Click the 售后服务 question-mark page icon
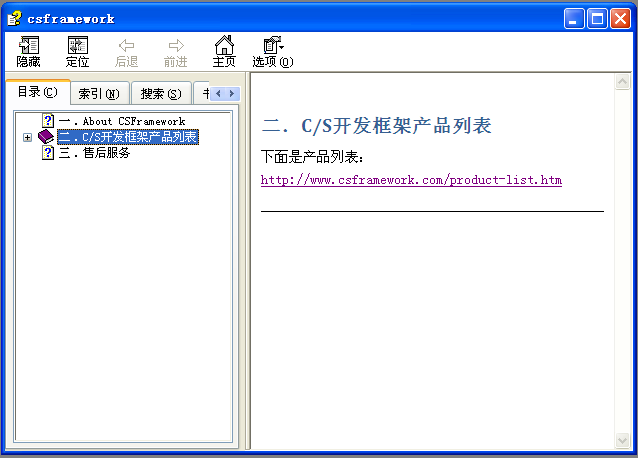This screenshot has width=638, height=458. coord(47,153)
